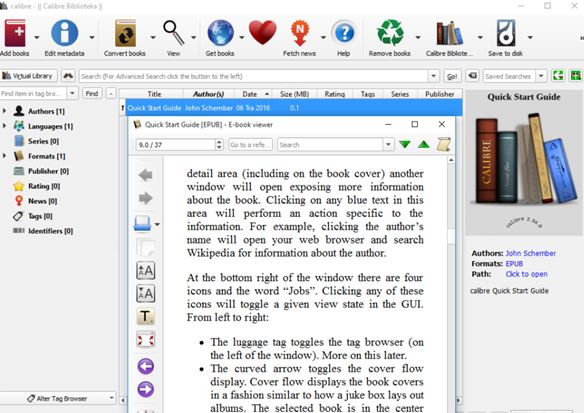Viewport: 584px width, 413px height.
Task: Click the Go to a reference field
Action: 250,145
